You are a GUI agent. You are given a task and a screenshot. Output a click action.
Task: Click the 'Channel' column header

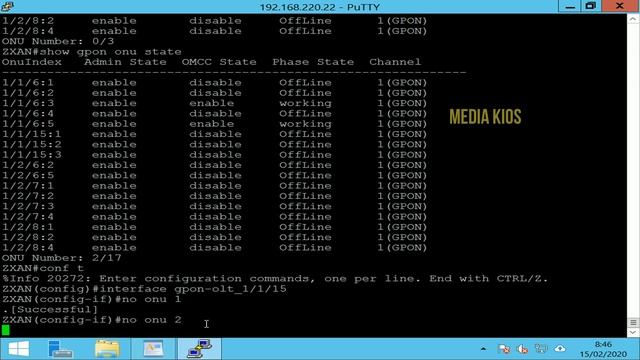(x=395, y=62)
